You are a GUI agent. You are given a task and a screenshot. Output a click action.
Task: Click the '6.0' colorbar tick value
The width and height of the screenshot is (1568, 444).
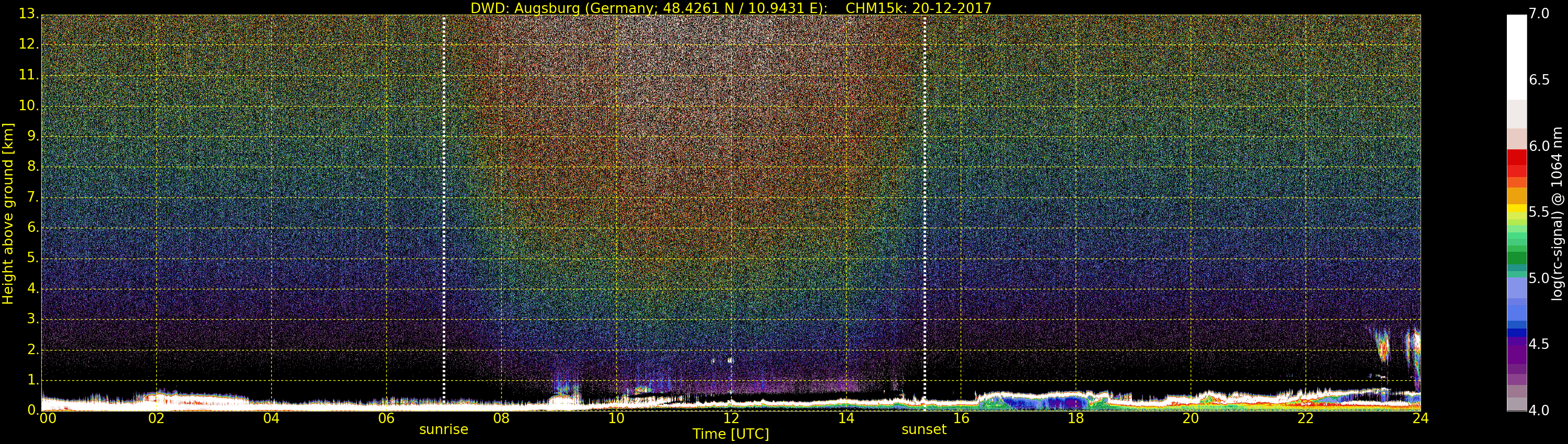coord(1539,146)
